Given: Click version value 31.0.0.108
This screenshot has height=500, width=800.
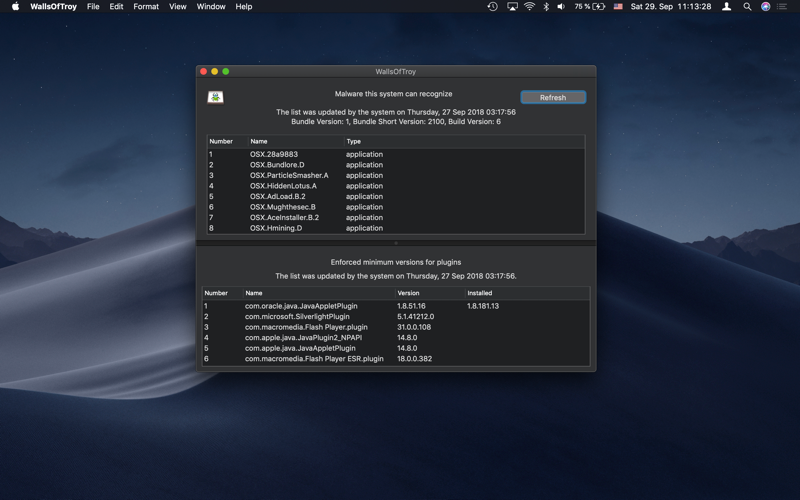Looking at the screenshot, I should click(414, 327).
